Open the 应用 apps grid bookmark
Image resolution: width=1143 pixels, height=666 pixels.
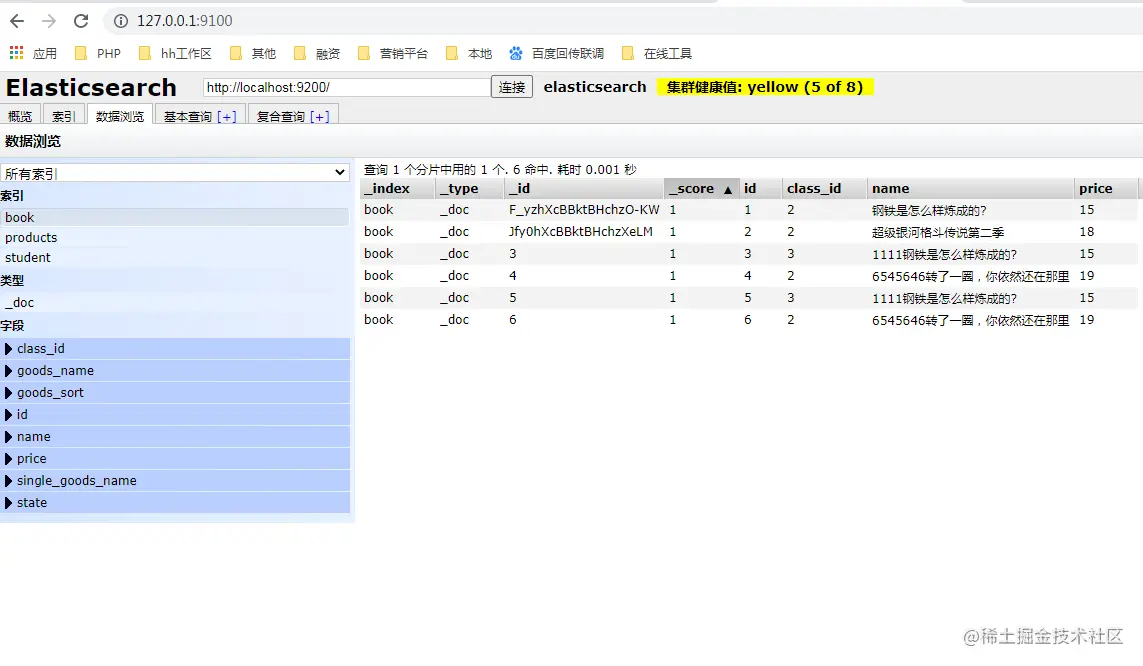coord(33,53)
